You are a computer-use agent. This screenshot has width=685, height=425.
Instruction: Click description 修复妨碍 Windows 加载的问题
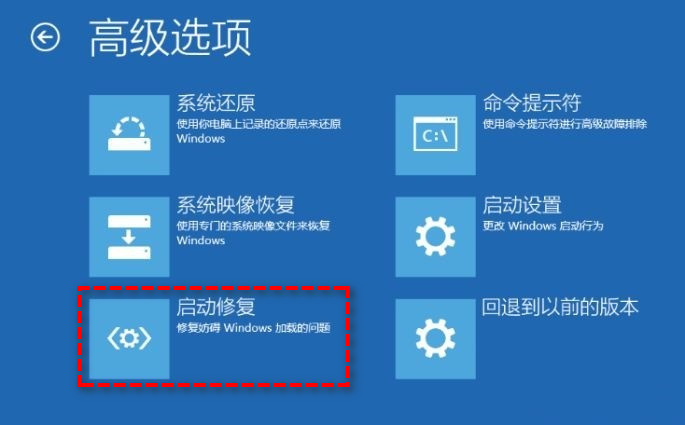pos(253,328)
